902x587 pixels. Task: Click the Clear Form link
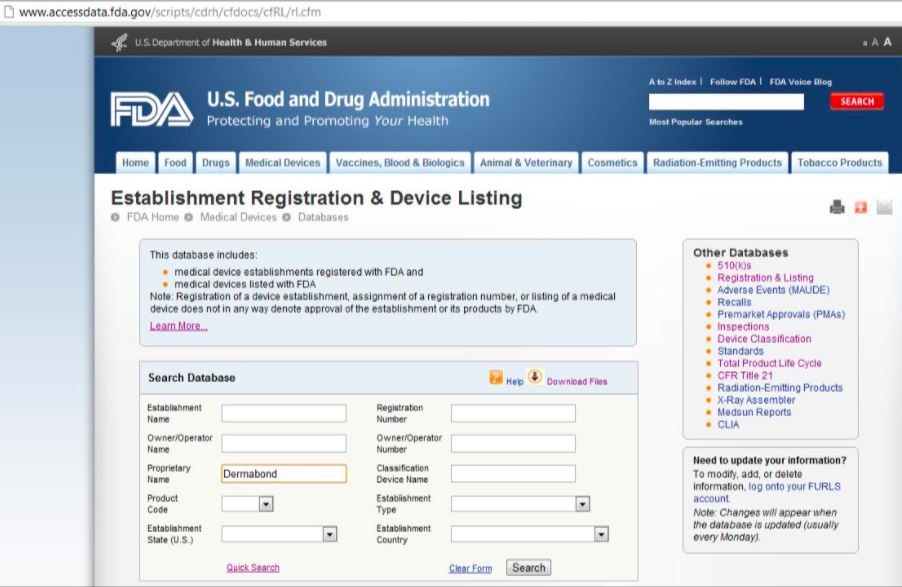[470, 569]
